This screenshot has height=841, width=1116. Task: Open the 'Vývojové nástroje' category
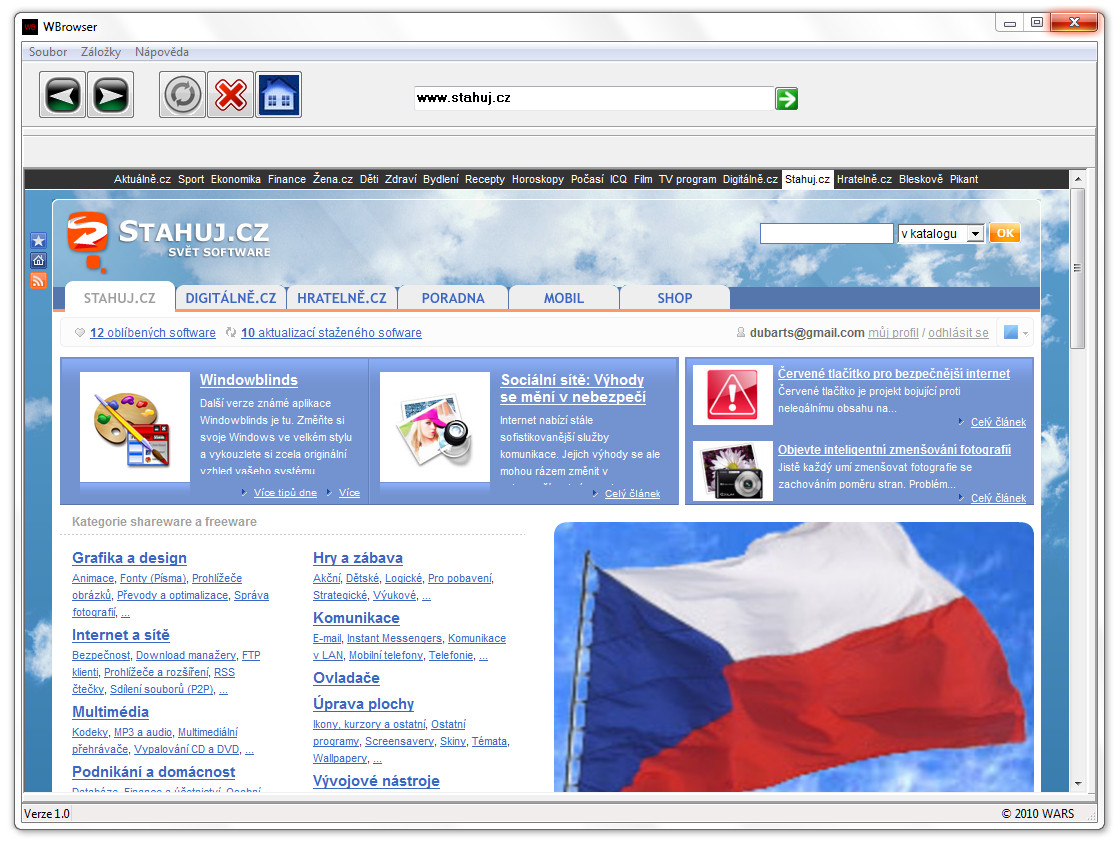[x=376, y=781]
